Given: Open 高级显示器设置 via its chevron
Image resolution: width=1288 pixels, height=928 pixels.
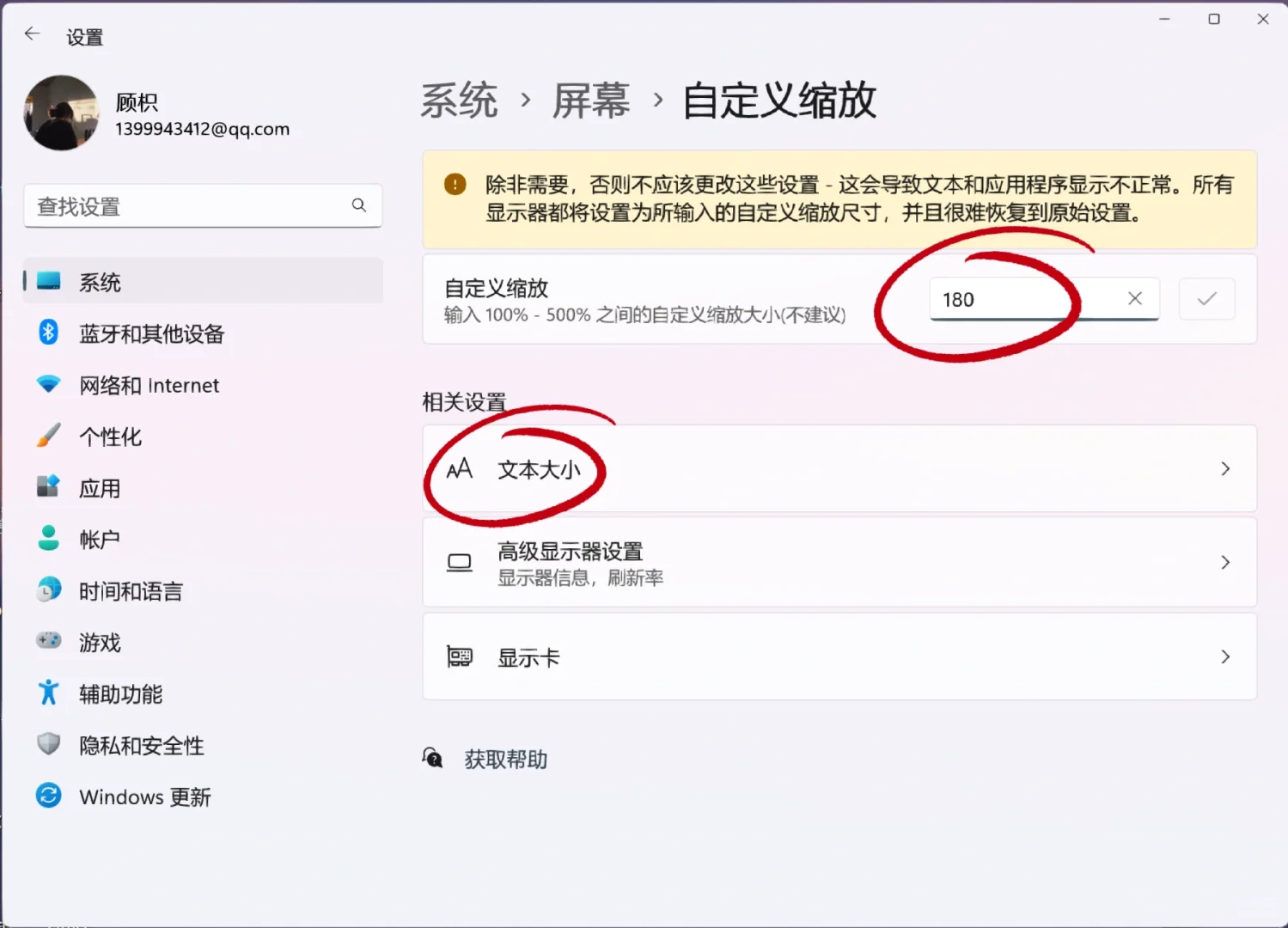Looking at the screenshot, I should 1225,562.
